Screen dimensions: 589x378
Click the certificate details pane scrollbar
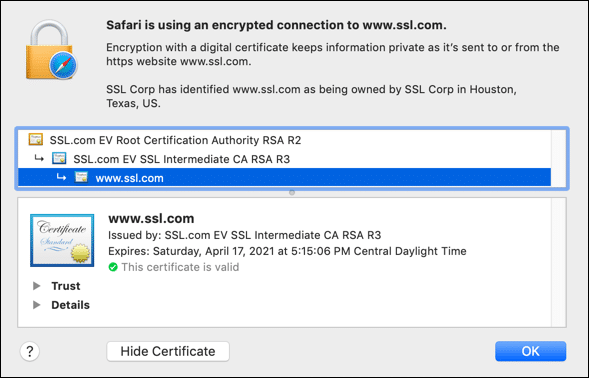559,263
